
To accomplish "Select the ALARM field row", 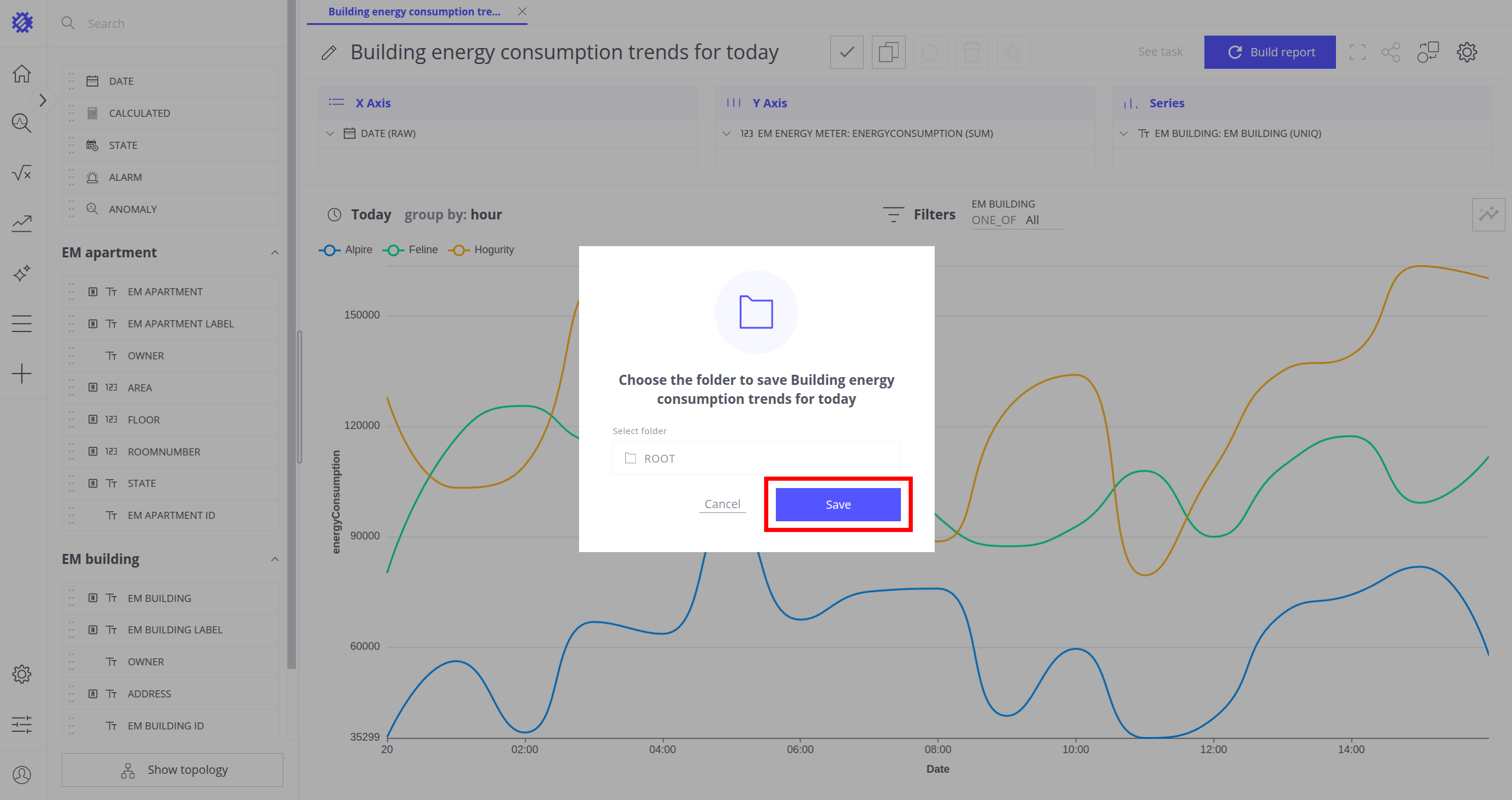I will [x=170, y=177].
